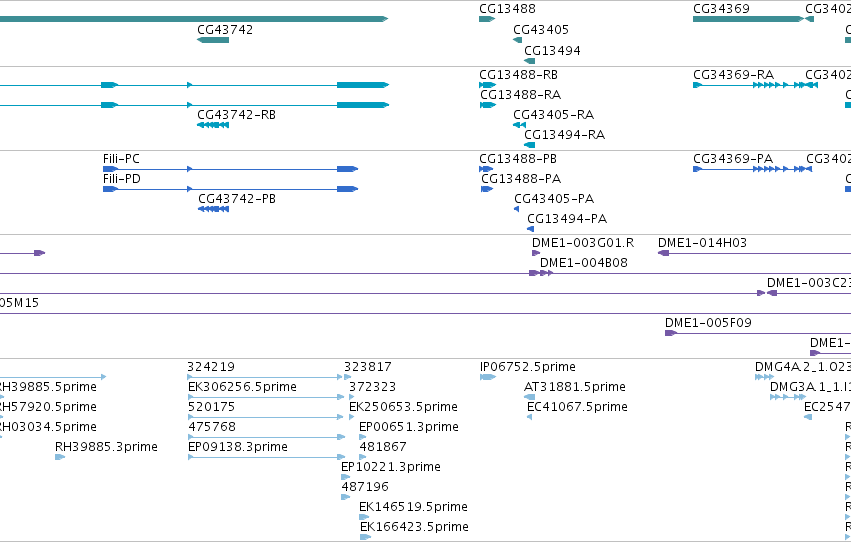Select the CG13488-RA transcript label
Screen dimensions: 851x542
(520, 95)
